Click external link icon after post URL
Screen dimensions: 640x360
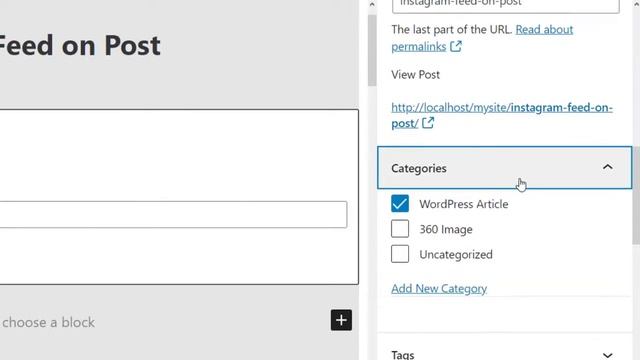pos(428,123)
